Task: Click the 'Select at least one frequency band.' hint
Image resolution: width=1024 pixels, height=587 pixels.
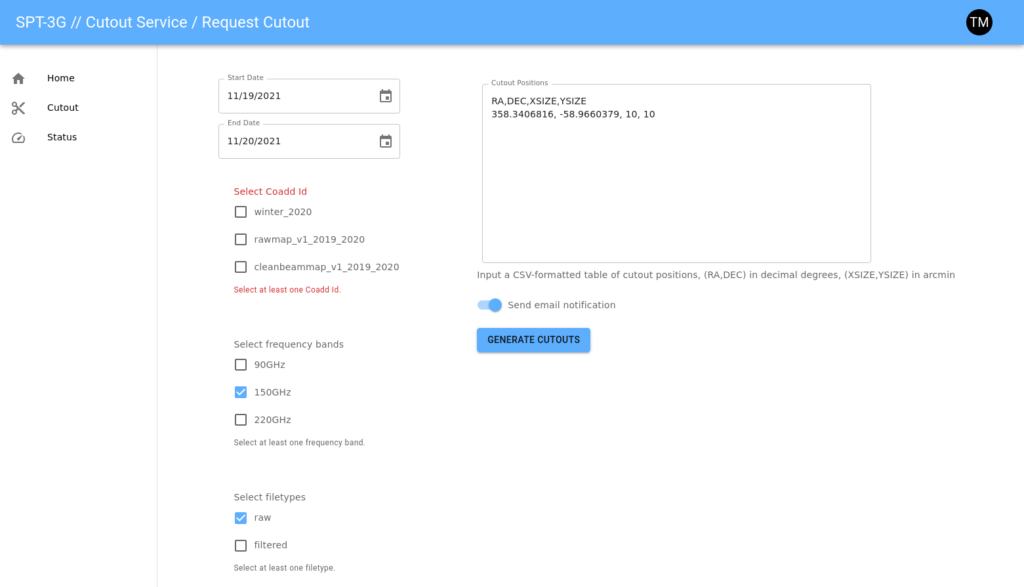Action: (x=299, y=443)
